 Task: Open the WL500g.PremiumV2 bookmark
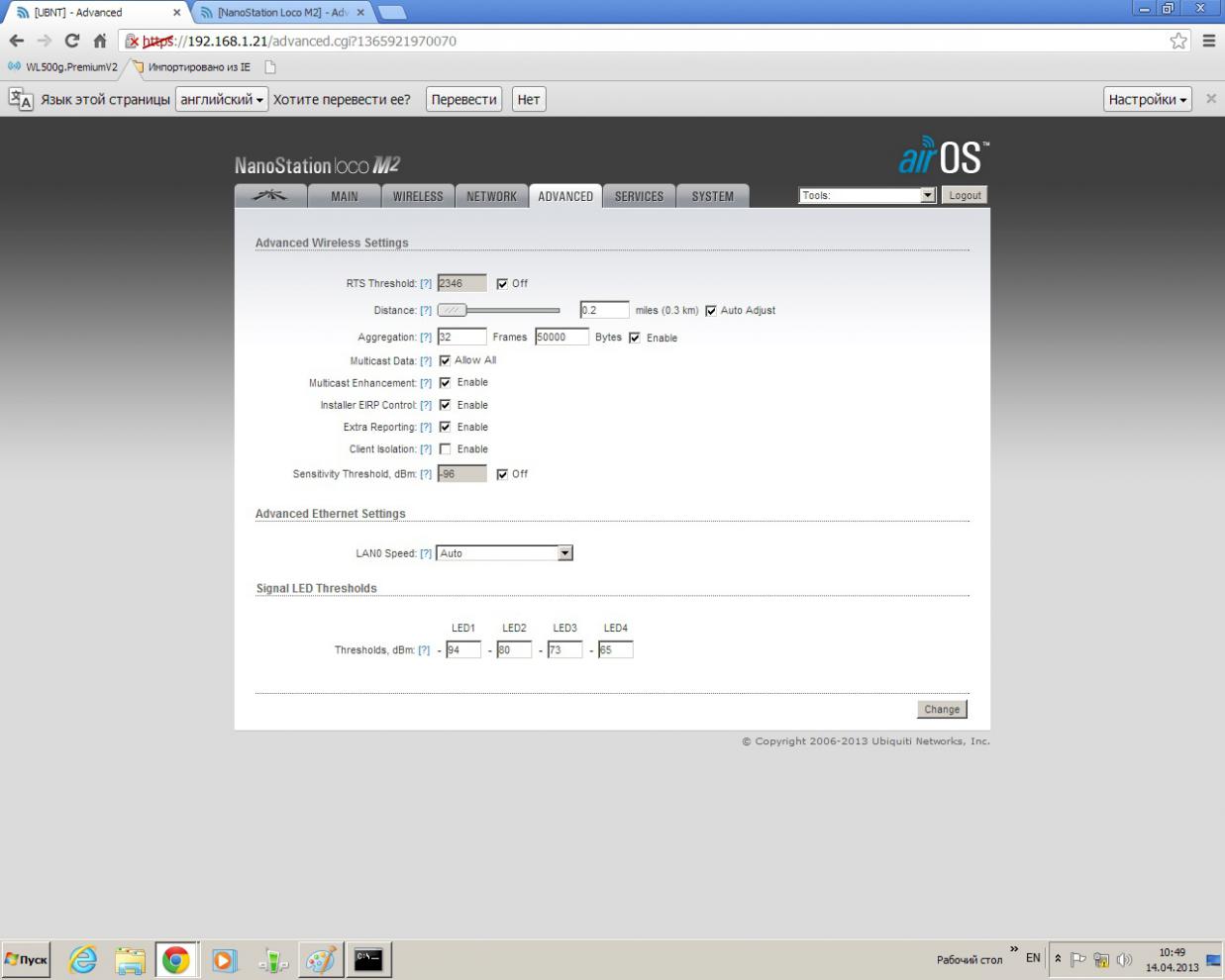point(62,67)
